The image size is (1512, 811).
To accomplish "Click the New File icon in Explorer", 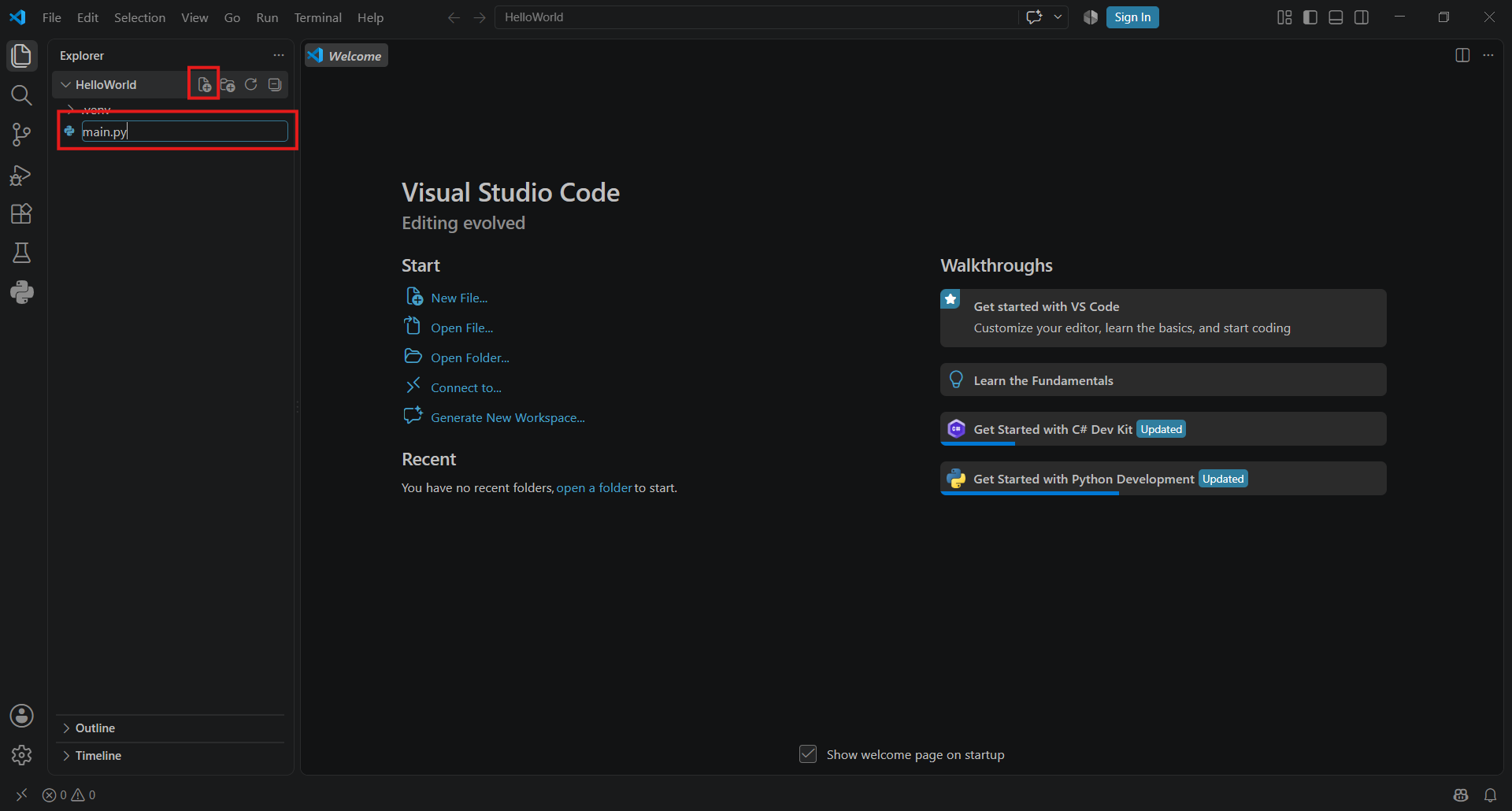I will 204,84.
